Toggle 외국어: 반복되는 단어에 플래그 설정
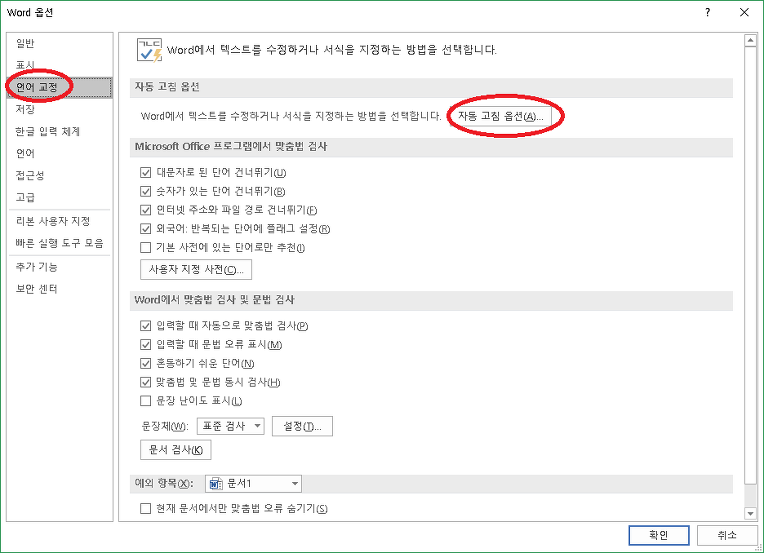This screenshot has width=764, height=553. pyautogui.click(x=145, y=229)
